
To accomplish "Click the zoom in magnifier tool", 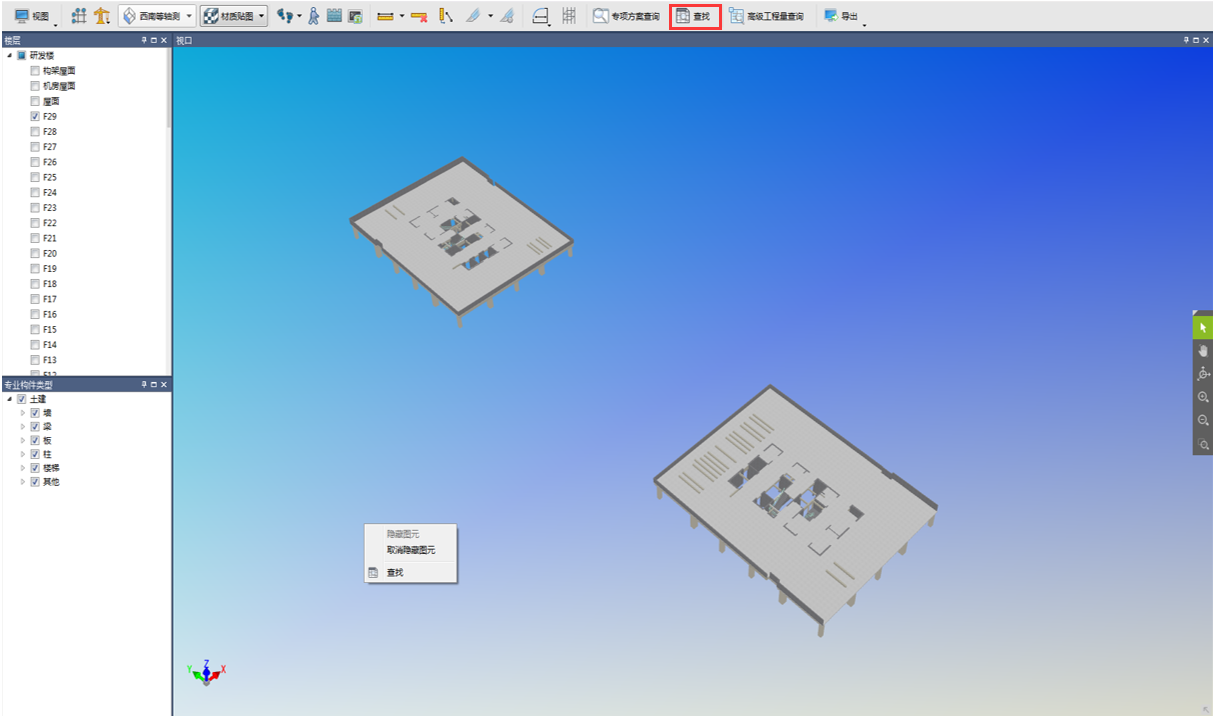I will [1203, 398].
